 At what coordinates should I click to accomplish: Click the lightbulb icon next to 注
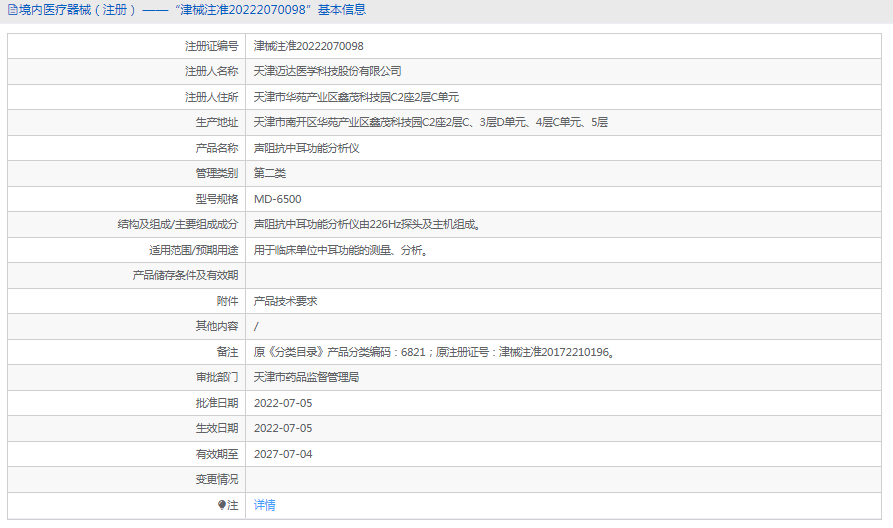(222, 505)
